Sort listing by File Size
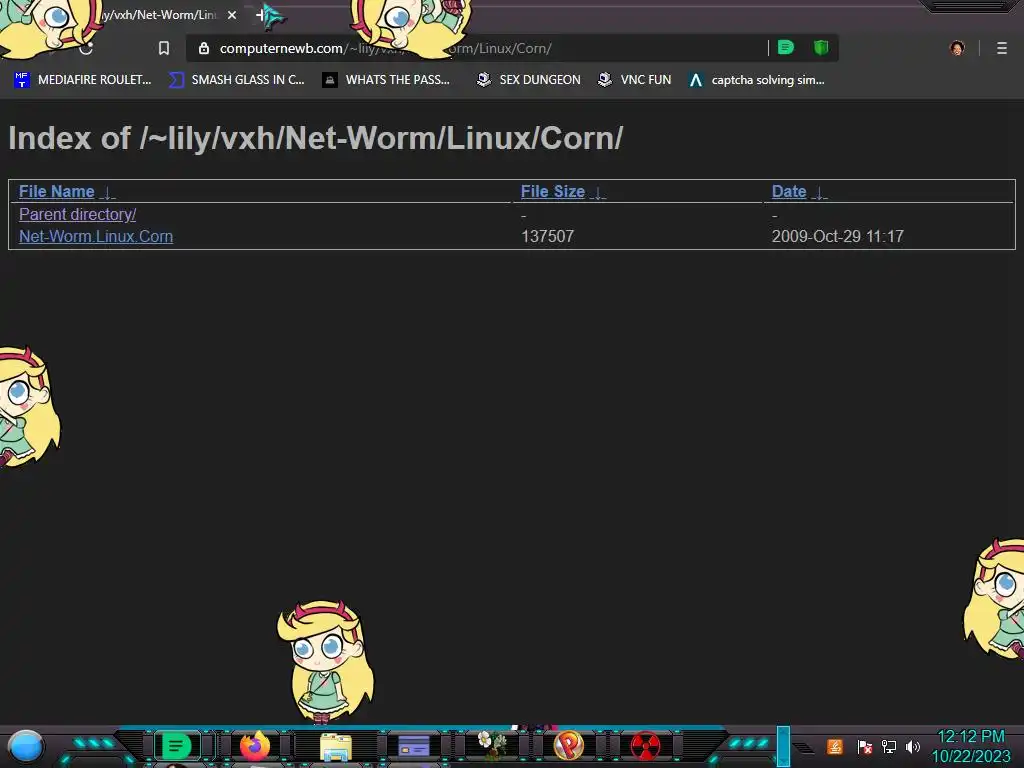The image size is (1024, 768). pyautogui.click(x=552, y=191)
